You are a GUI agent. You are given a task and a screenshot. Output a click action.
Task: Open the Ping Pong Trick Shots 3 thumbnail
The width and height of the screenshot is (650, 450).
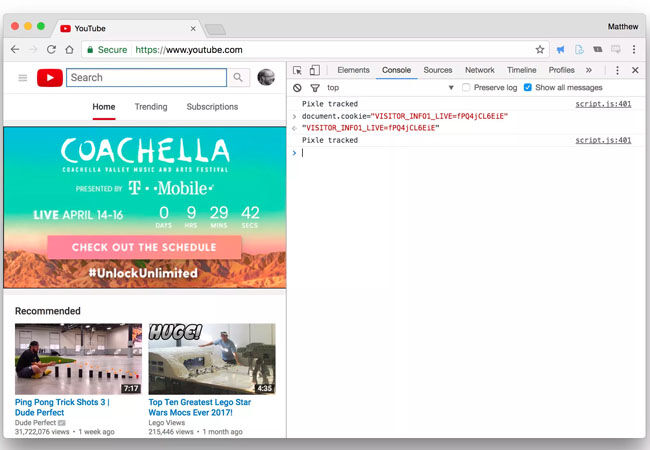coord(78,358)
